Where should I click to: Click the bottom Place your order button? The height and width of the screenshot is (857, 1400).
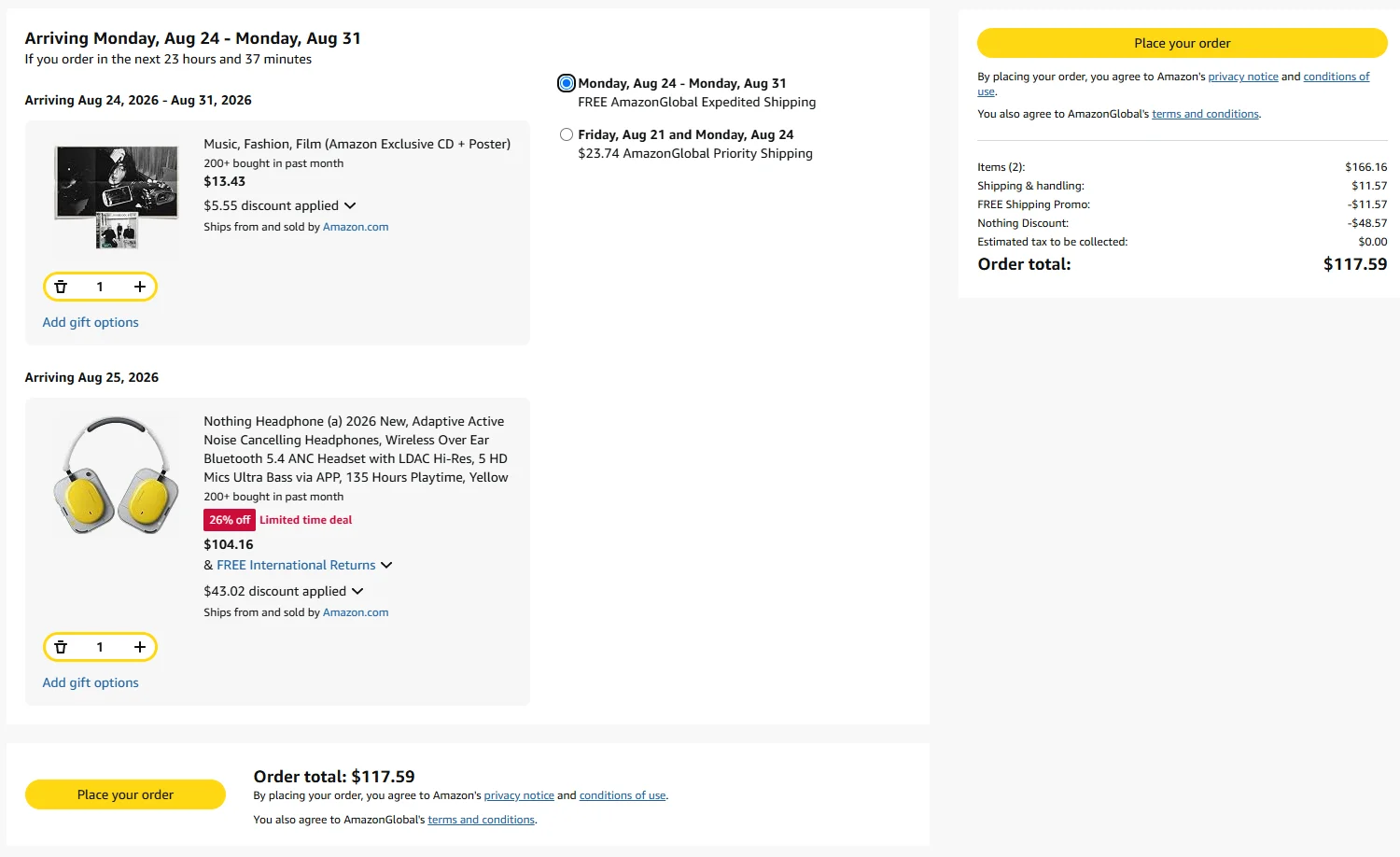[125, 794]
